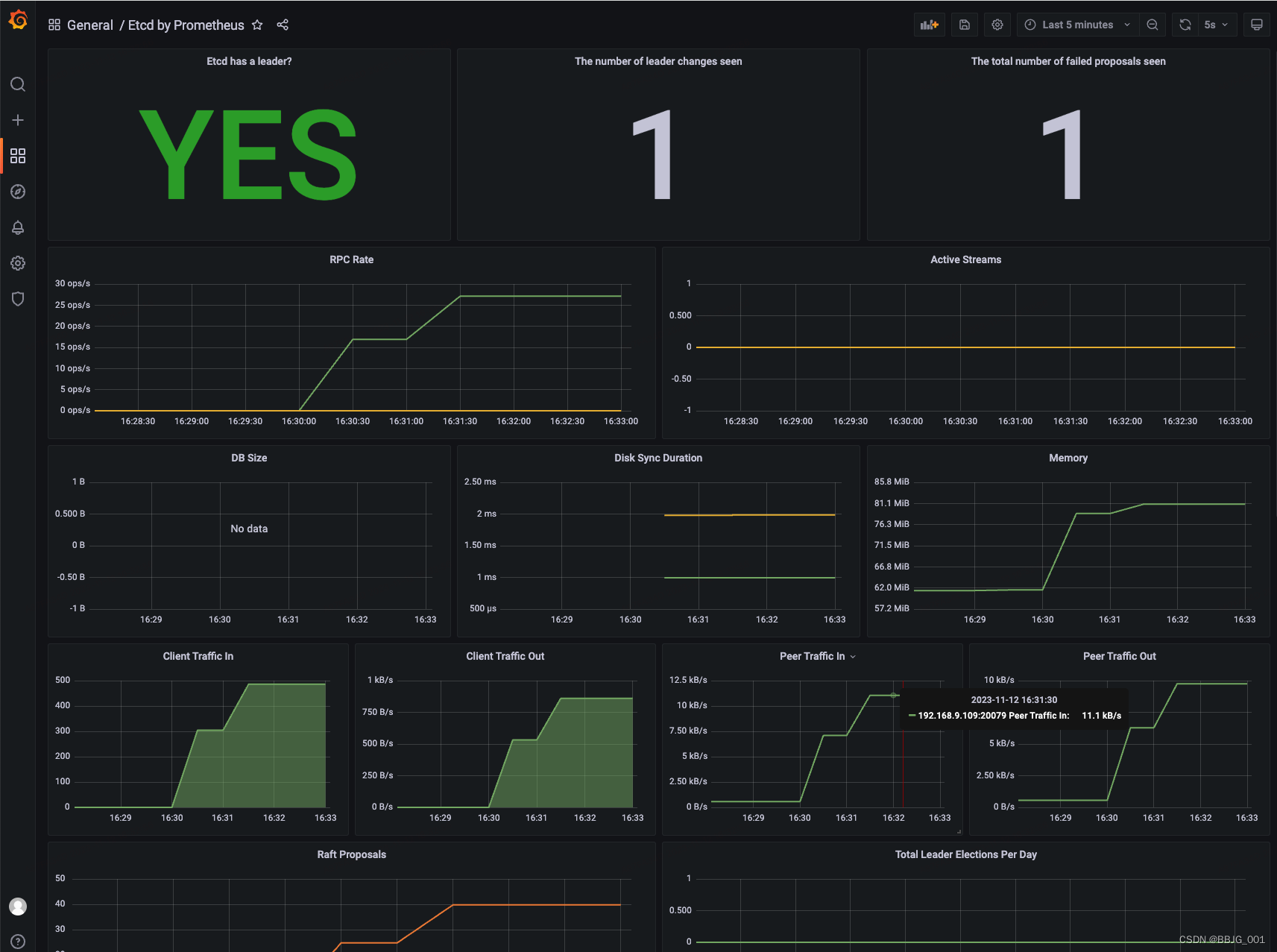Screen dimensions: 1277x952
Task: Open the Active Streams panel title menu
Action: [965, 259]
